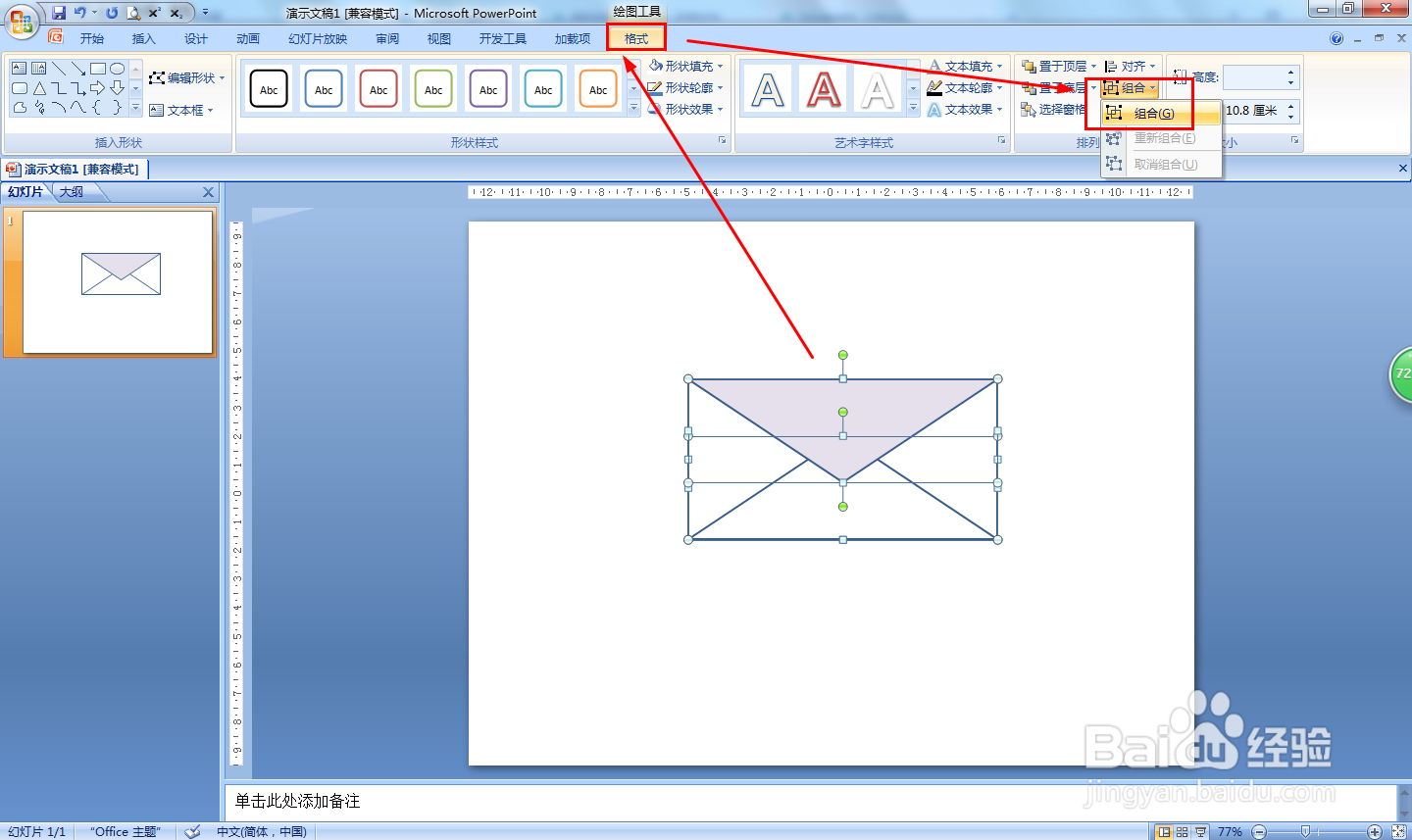Expand the shape styles gallery
Image resolution: width=1412 pixels, height=840 pixels.
633,108
